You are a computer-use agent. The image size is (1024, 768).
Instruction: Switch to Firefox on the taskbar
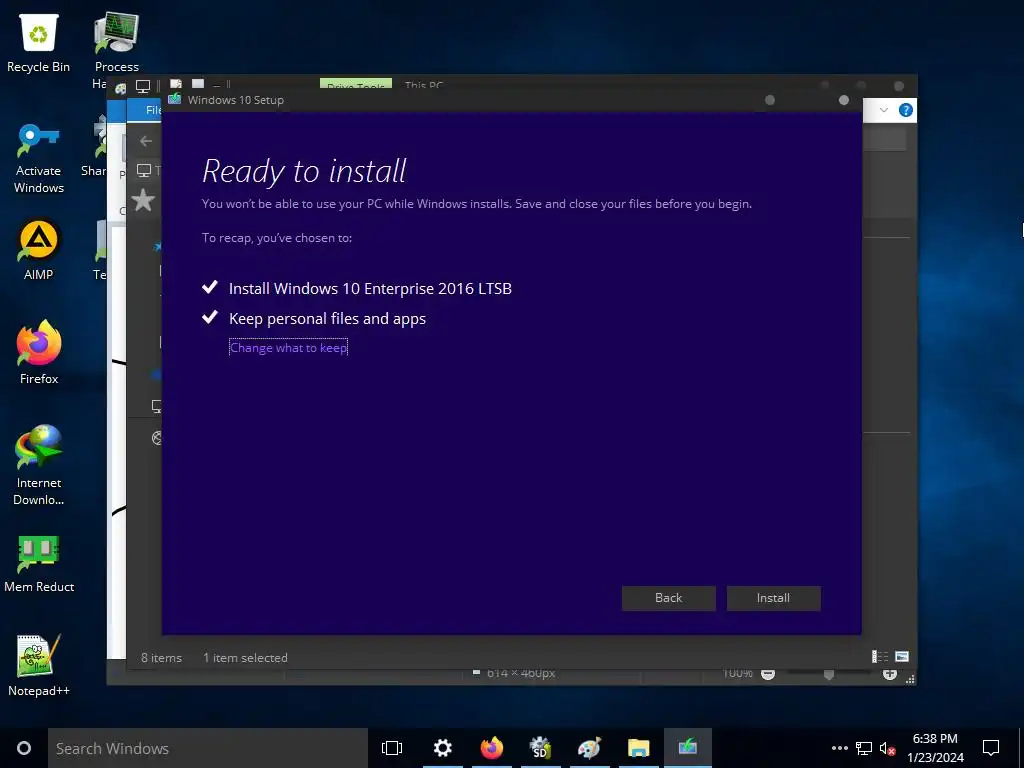(492, 748)
